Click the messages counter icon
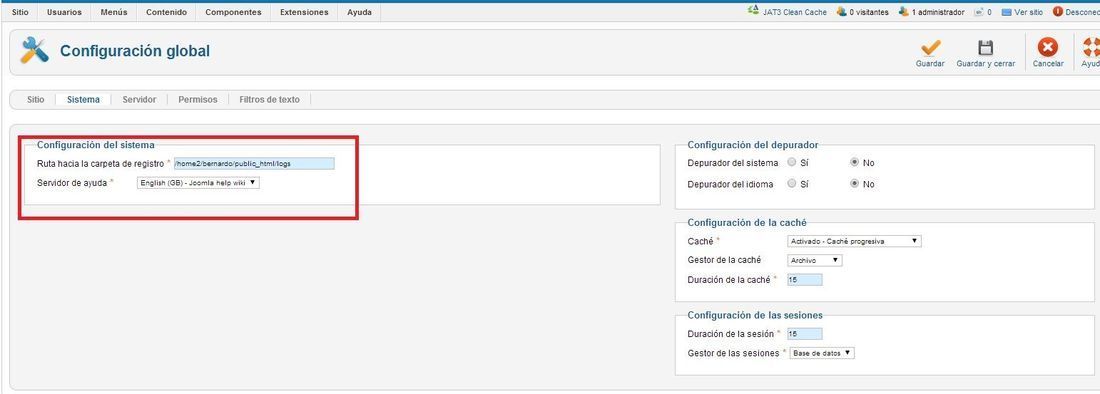The height and width of the screenshot is (394, 1100). 979,13
